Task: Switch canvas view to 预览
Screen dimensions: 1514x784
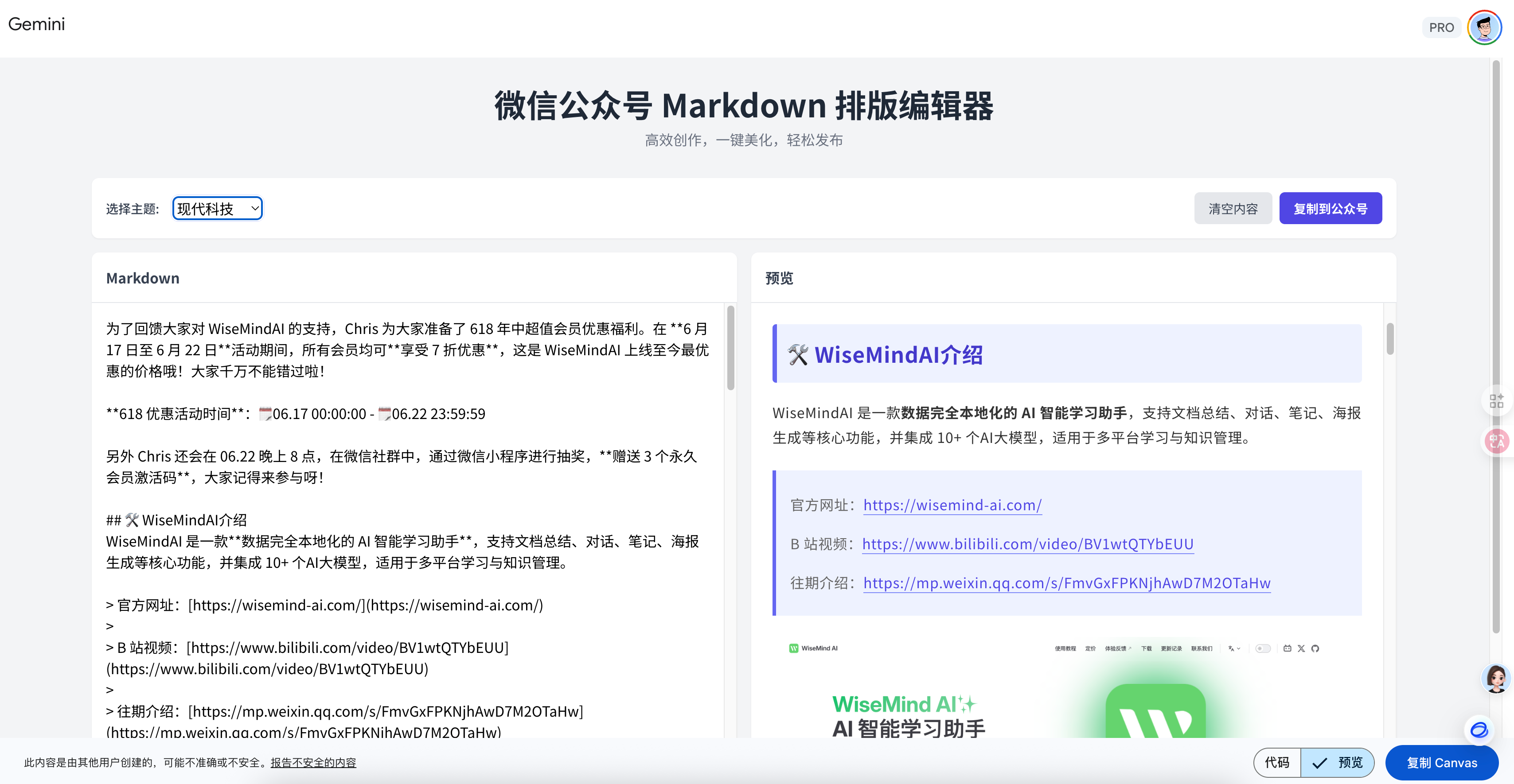Action: coord(1338,762)
